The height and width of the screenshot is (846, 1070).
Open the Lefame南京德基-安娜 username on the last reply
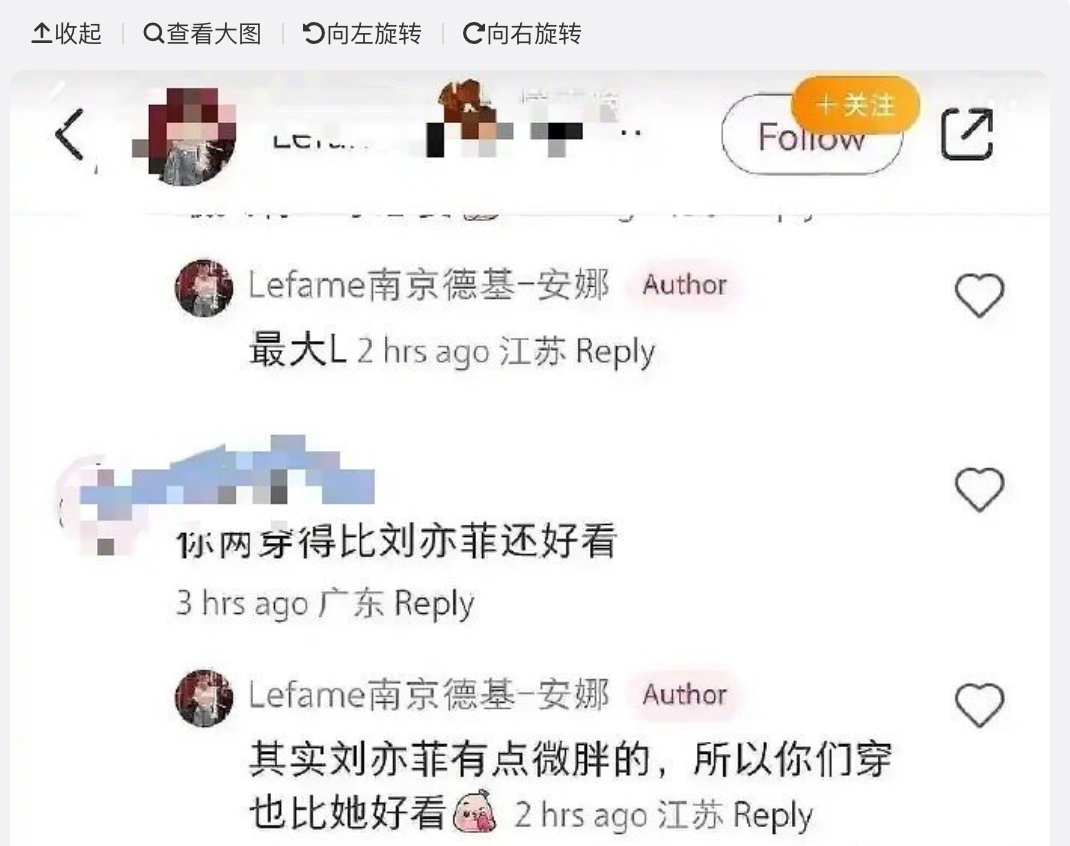429,695
